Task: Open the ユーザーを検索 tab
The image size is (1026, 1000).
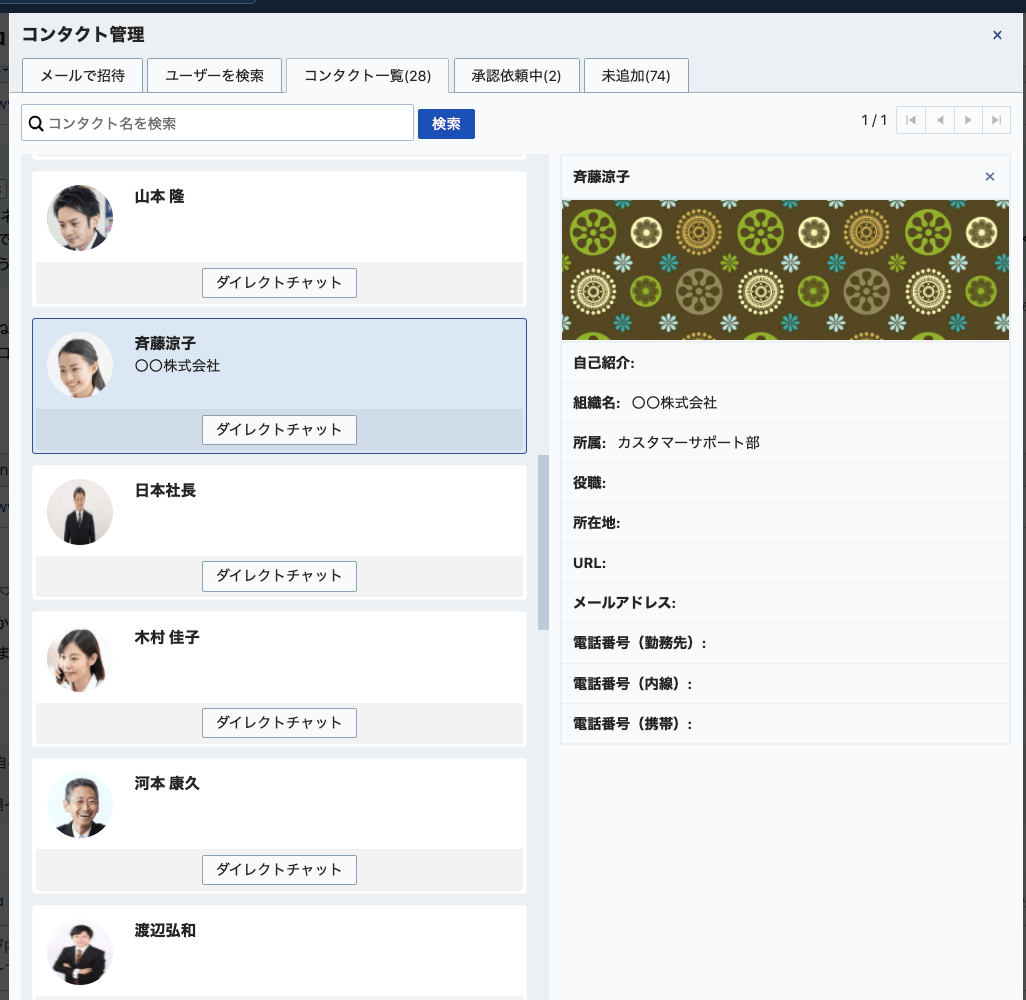Action: 214,76
